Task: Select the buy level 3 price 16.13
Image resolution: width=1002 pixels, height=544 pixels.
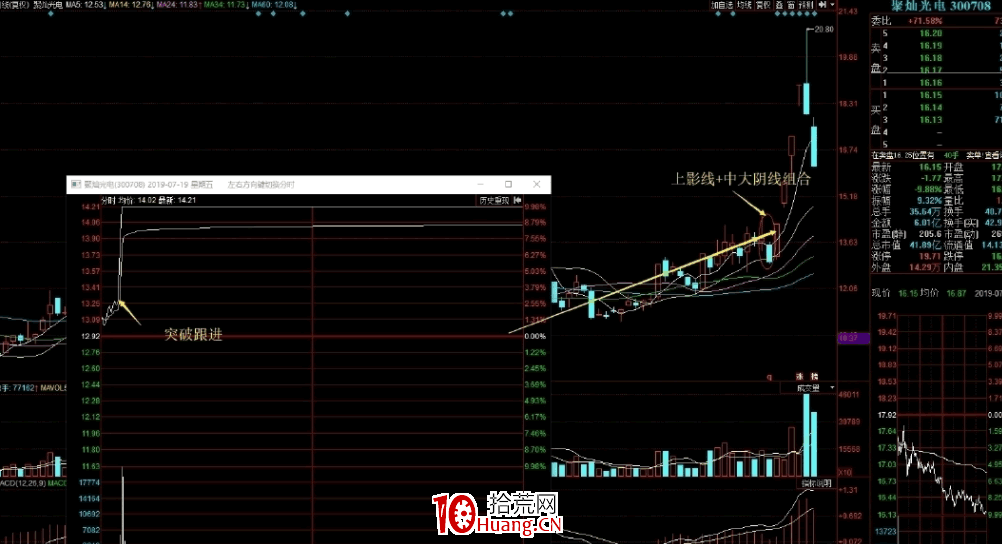Action: [x=930, y=120]
